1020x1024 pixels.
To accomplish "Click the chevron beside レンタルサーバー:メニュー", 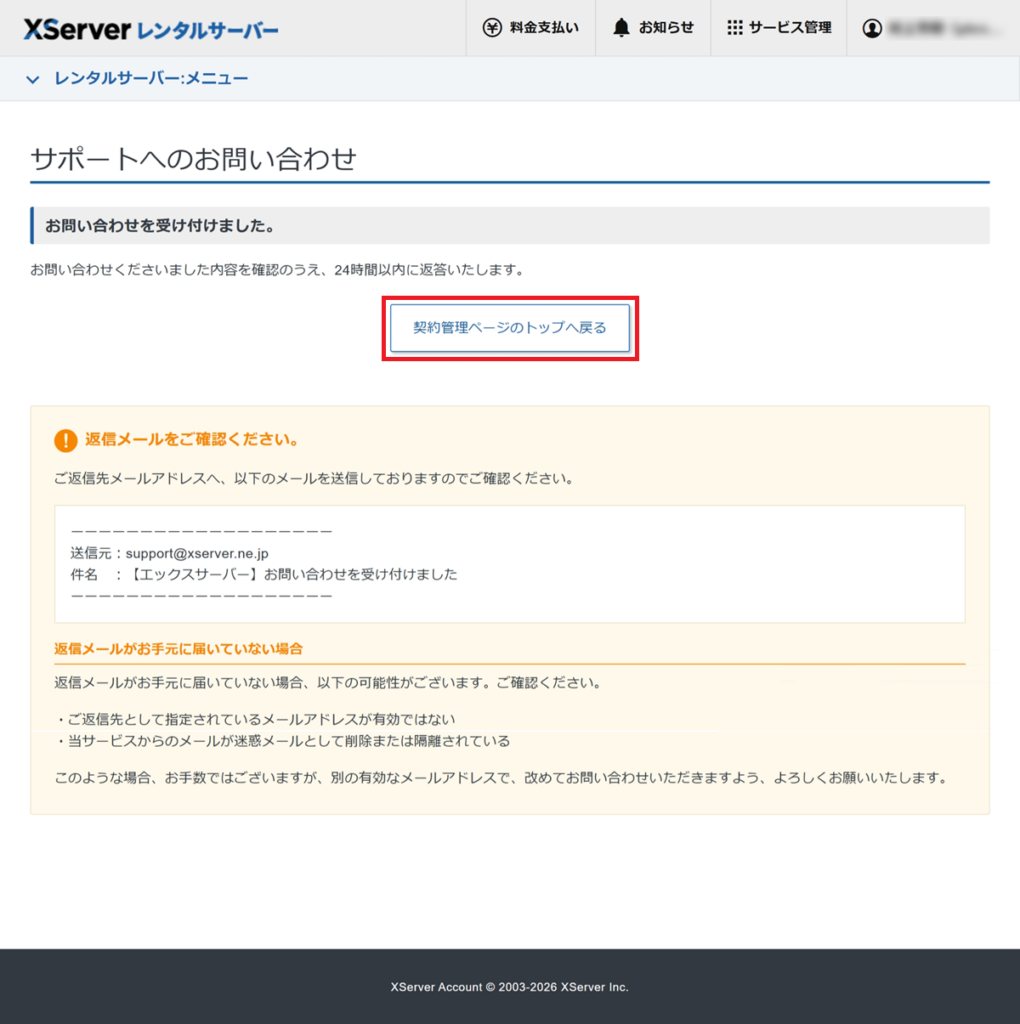I will (x=33, y=76).
